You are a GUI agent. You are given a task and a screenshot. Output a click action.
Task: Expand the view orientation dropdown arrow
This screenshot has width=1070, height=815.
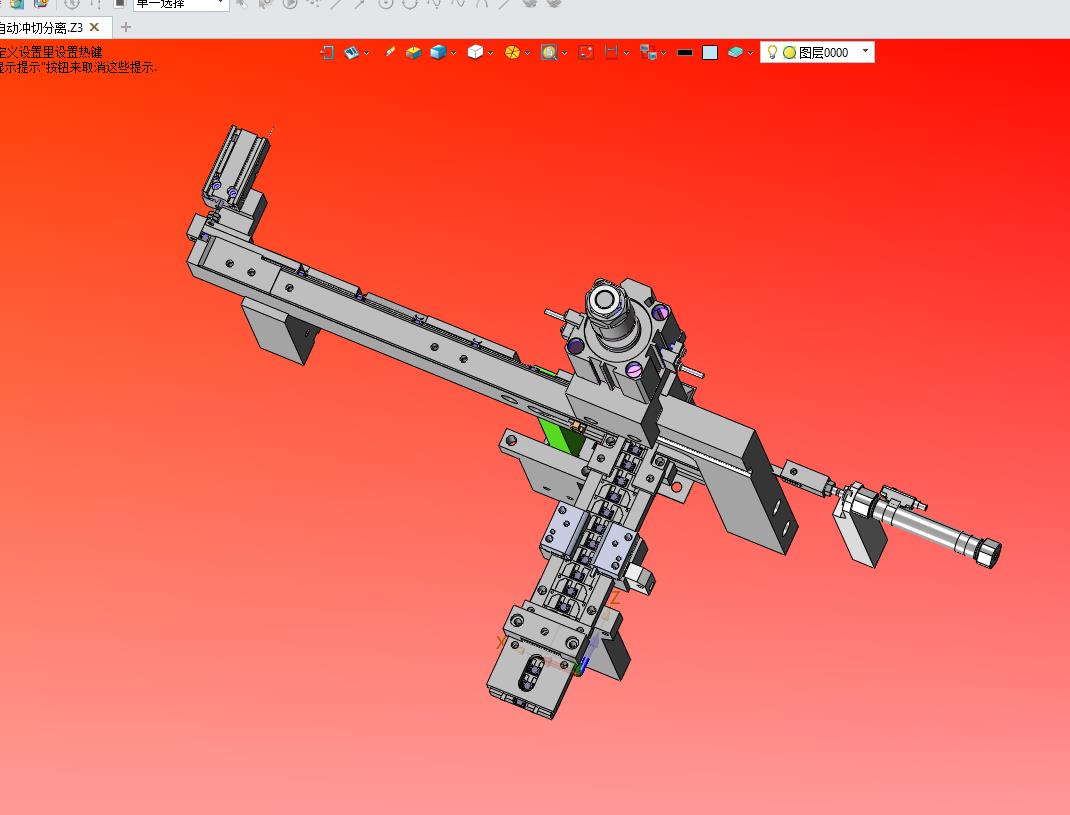point(367,53)
